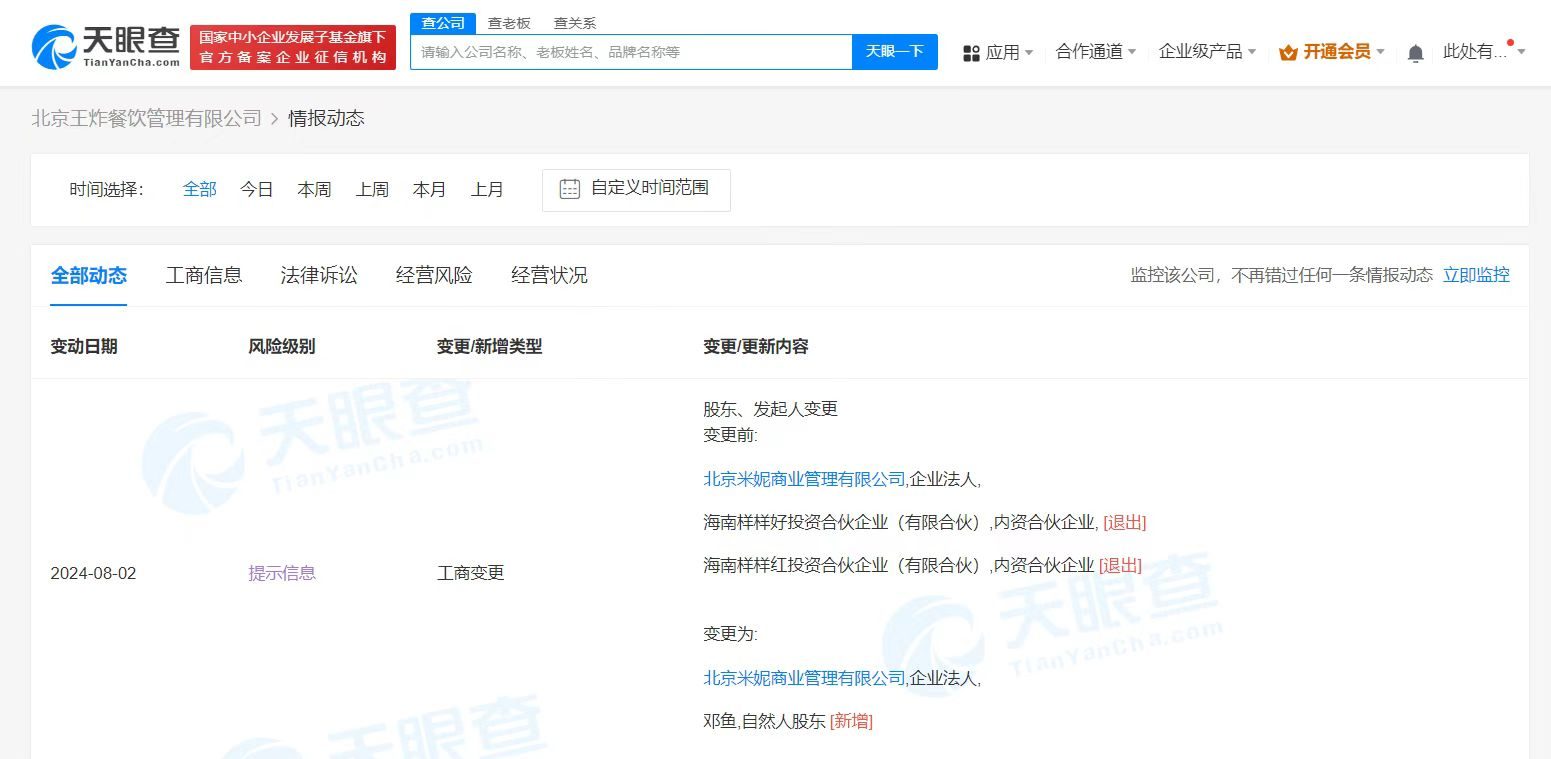Select the 法律诉讼 tab
This screenshot has width=1551, height=759.
click(x=318, y=275)
